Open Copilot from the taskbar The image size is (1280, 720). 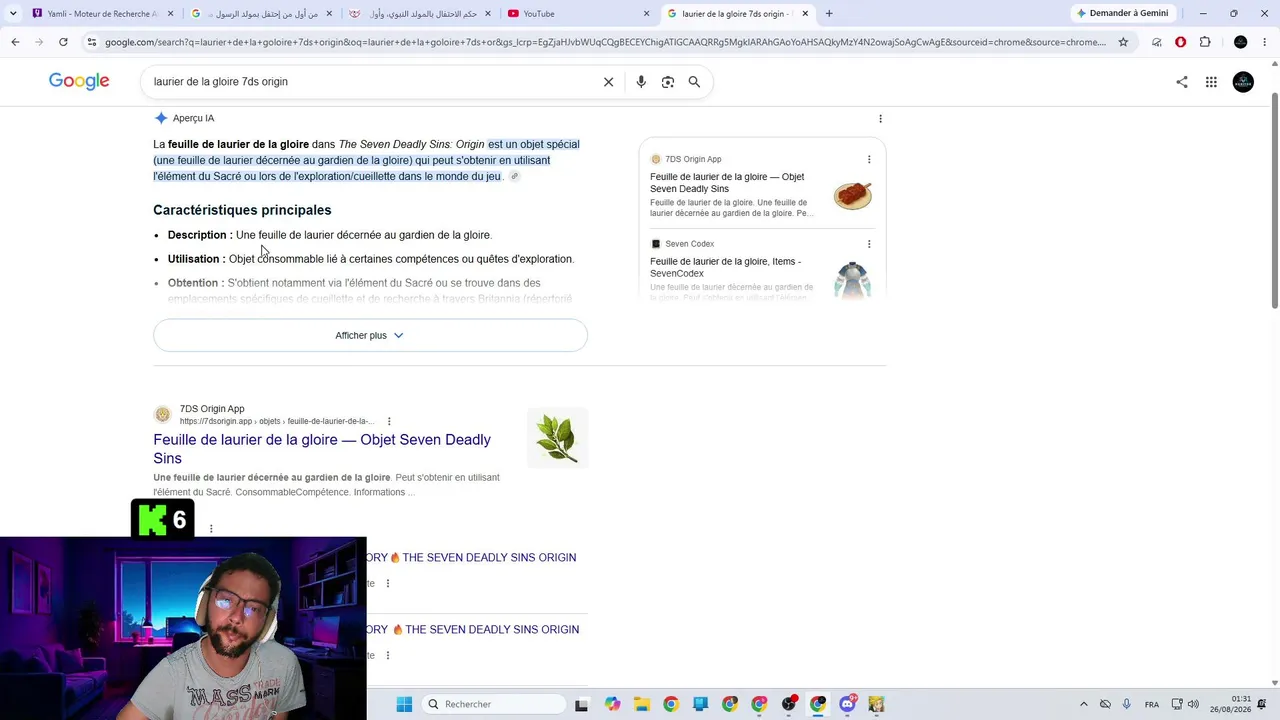[612, 704]
